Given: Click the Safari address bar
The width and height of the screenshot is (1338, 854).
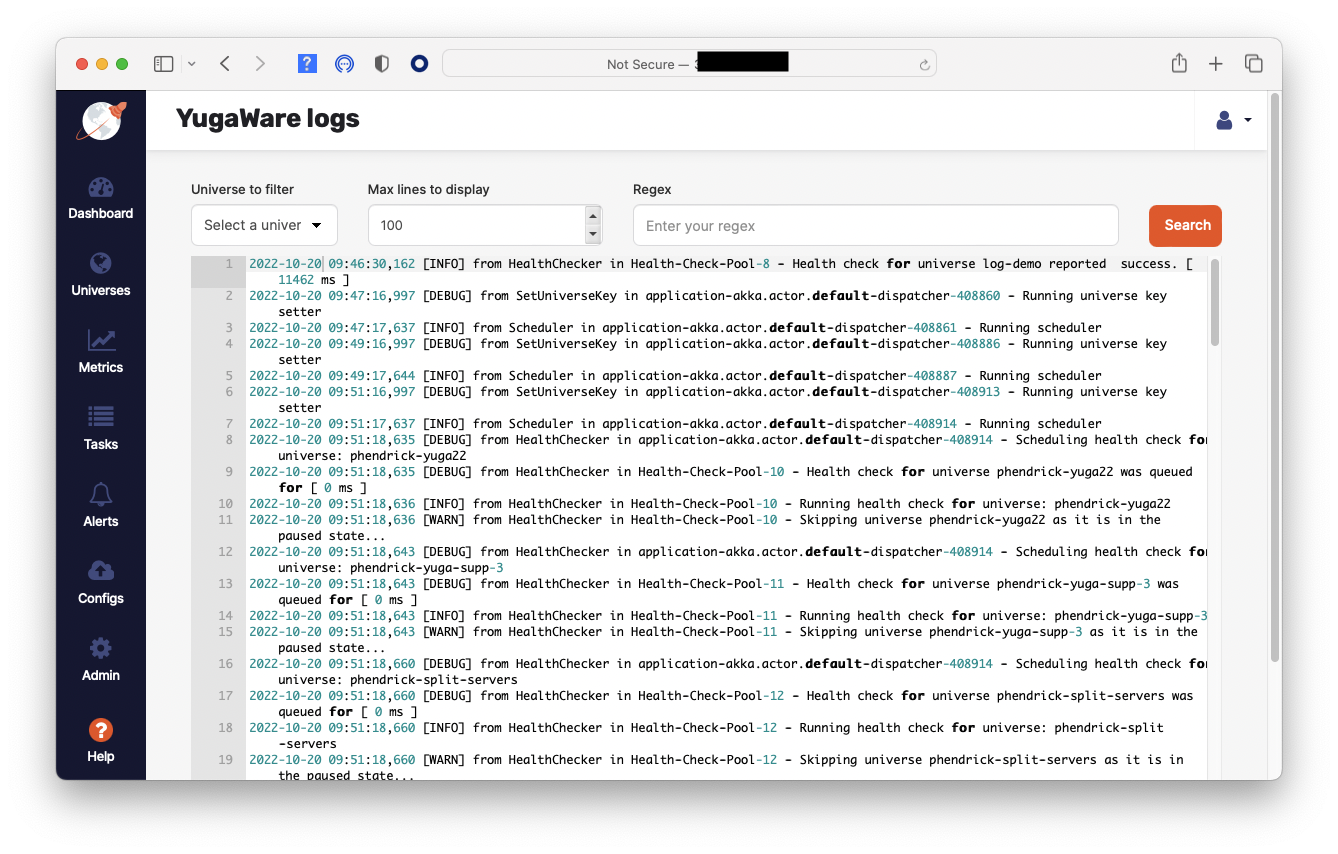Looking at the screenshot, I should (689, 64).
